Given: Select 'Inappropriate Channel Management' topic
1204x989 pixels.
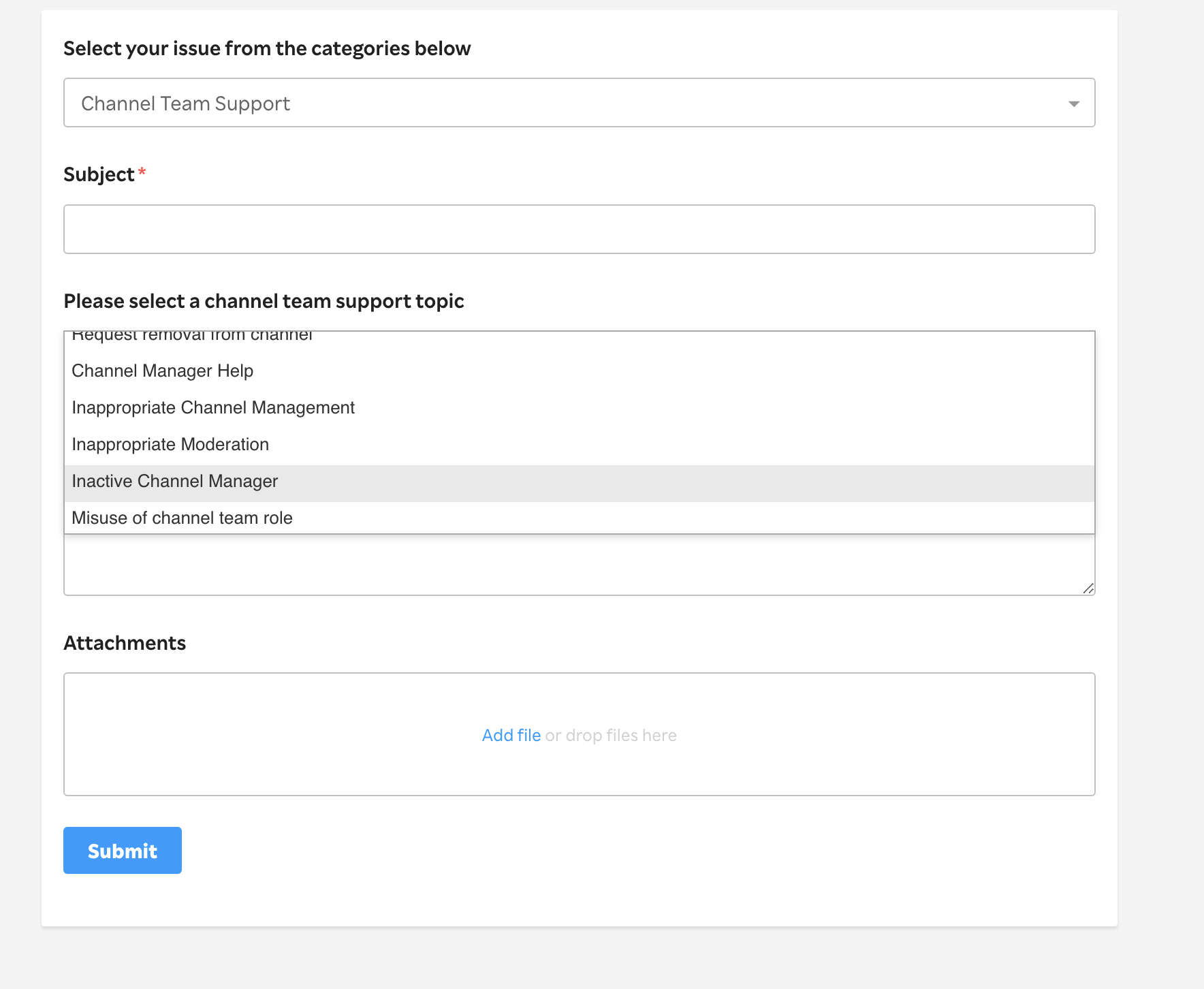Looking at the screenshot, I should coord(213,407).
